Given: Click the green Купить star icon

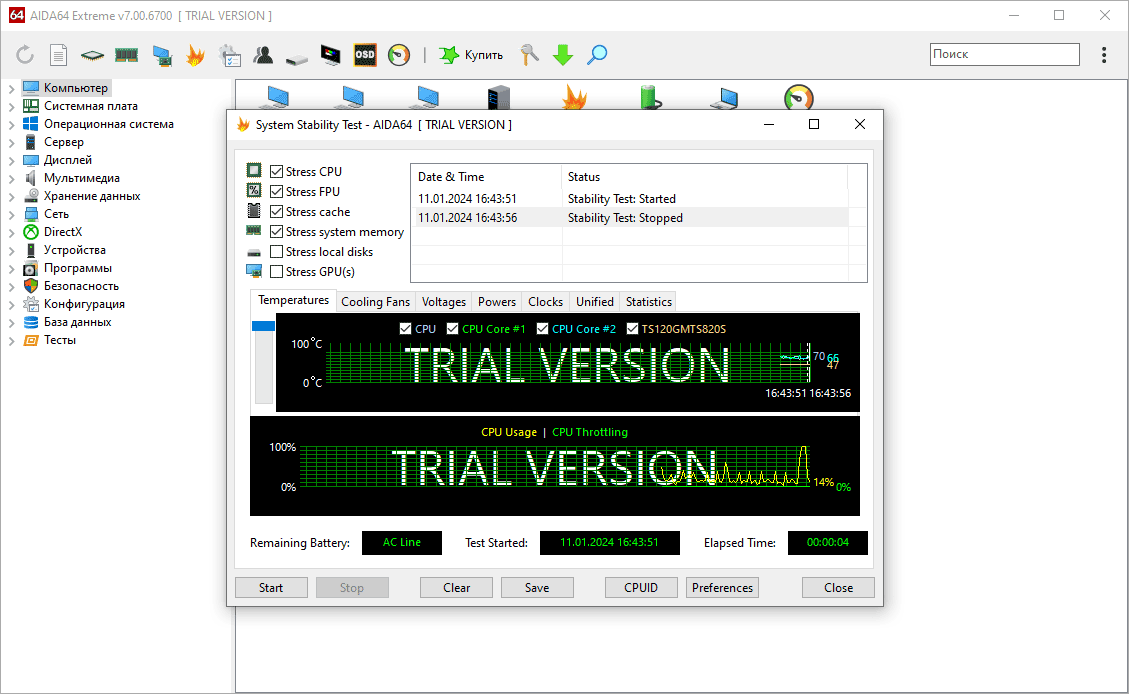Looking at the screenshot, I should (449, 55).
